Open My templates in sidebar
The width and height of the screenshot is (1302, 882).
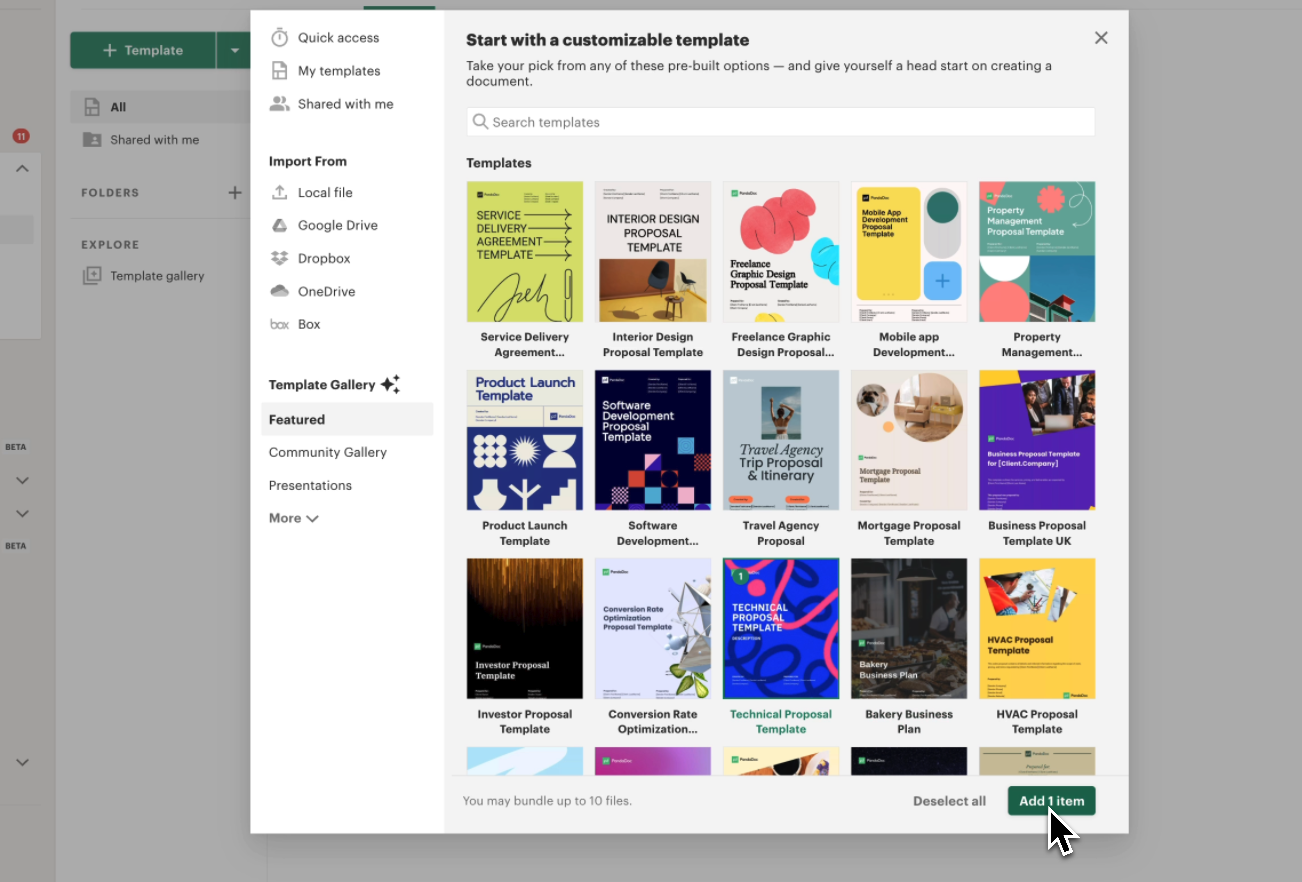point(338,71)
